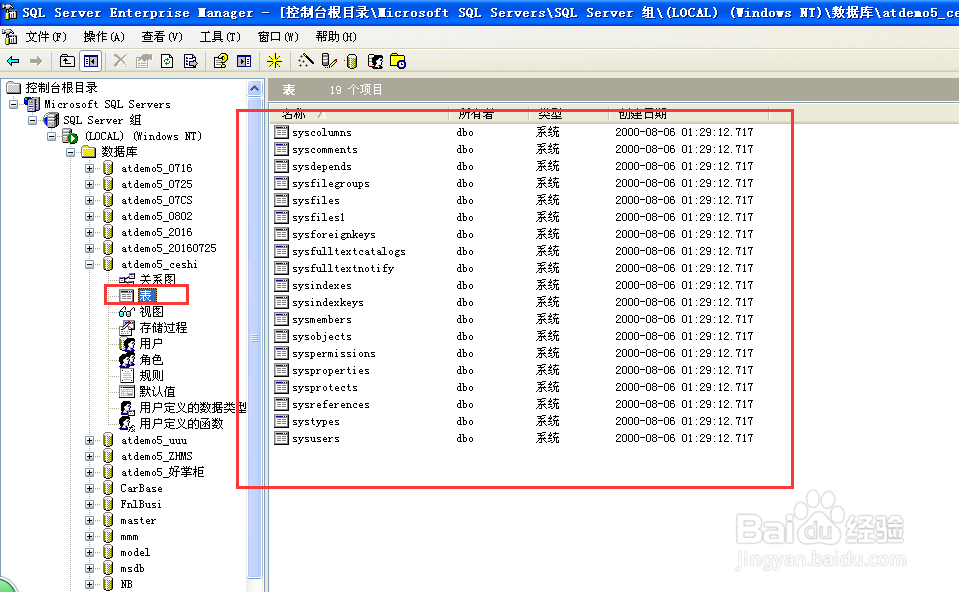Select the sysfulltextcatalogs table row
The image size is (959, 592).
[x=349, y=251]
